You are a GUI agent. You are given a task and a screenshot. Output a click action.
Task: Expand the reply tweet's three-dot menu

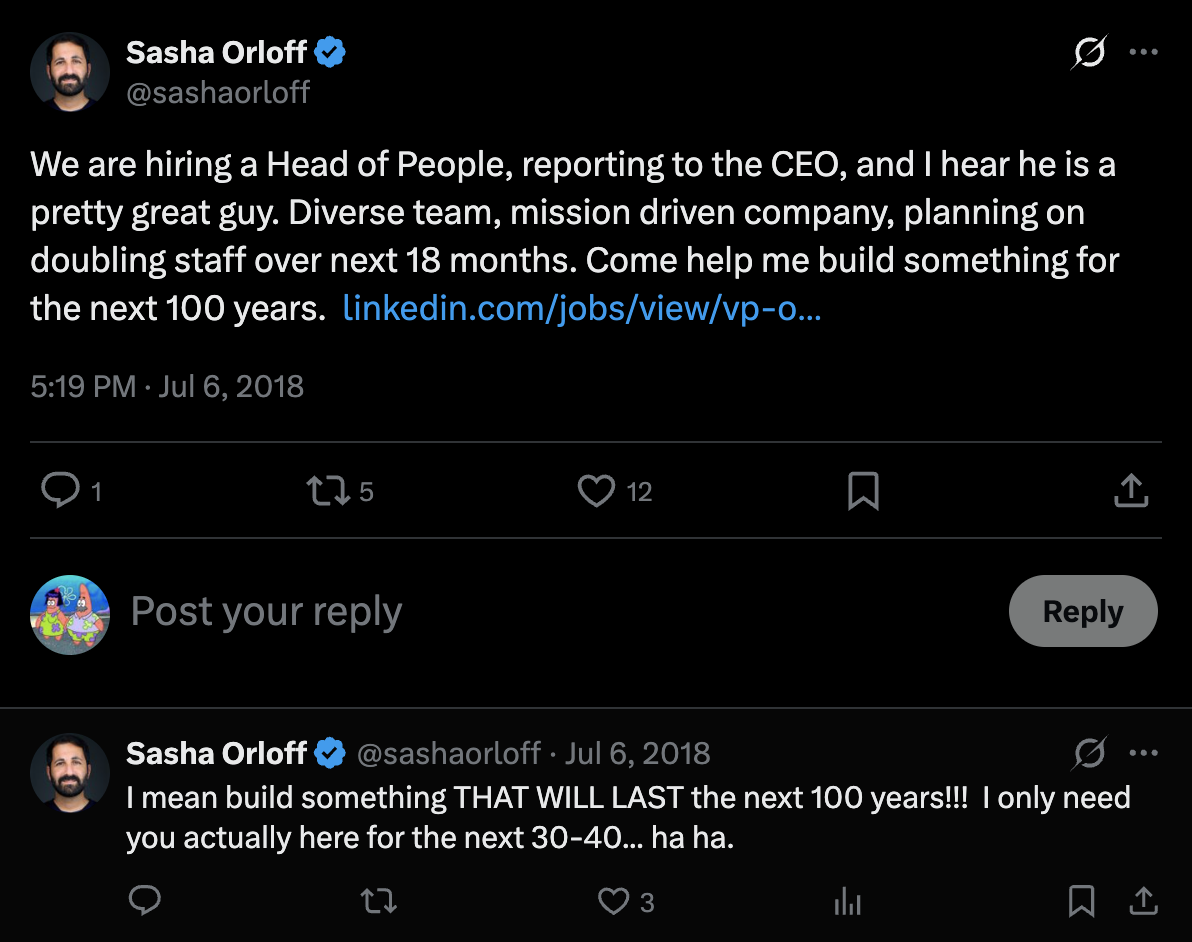pos(1143,753)
